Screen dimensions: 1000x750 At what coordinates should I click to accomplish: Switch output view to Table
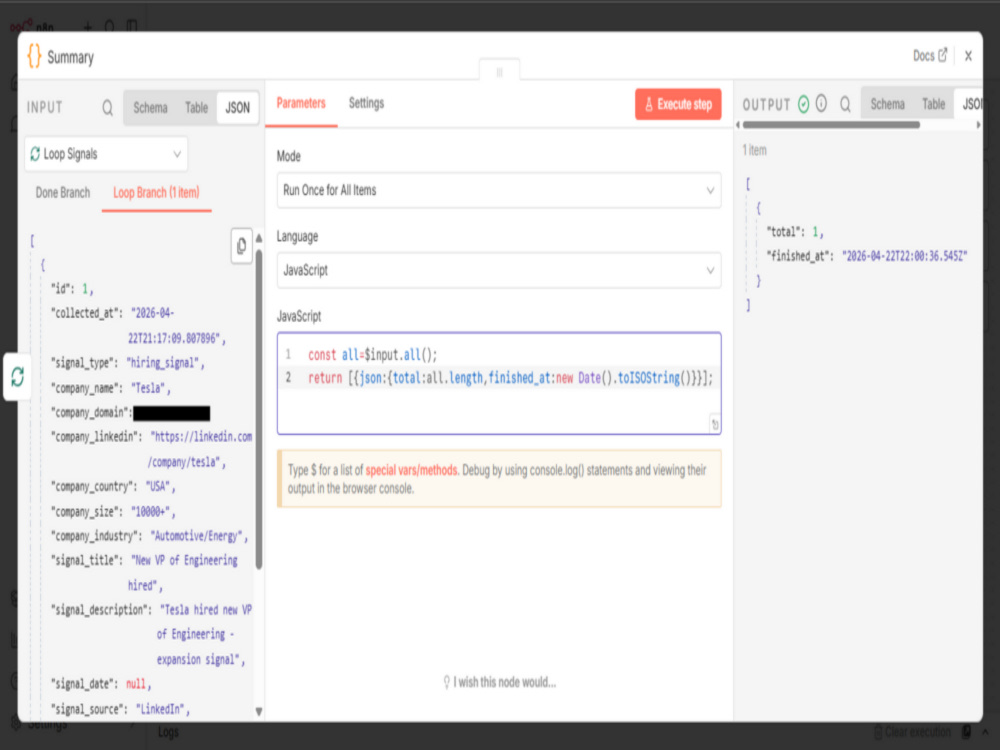tap(933, 104)
